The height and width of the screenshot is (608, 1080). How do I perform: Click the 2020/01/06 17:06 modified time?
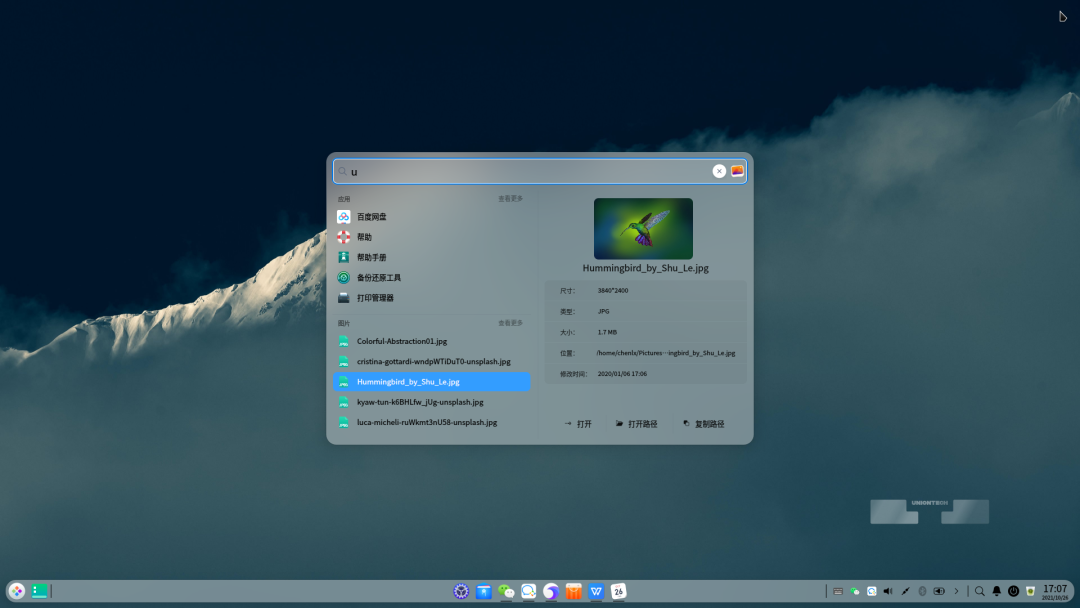622,374
